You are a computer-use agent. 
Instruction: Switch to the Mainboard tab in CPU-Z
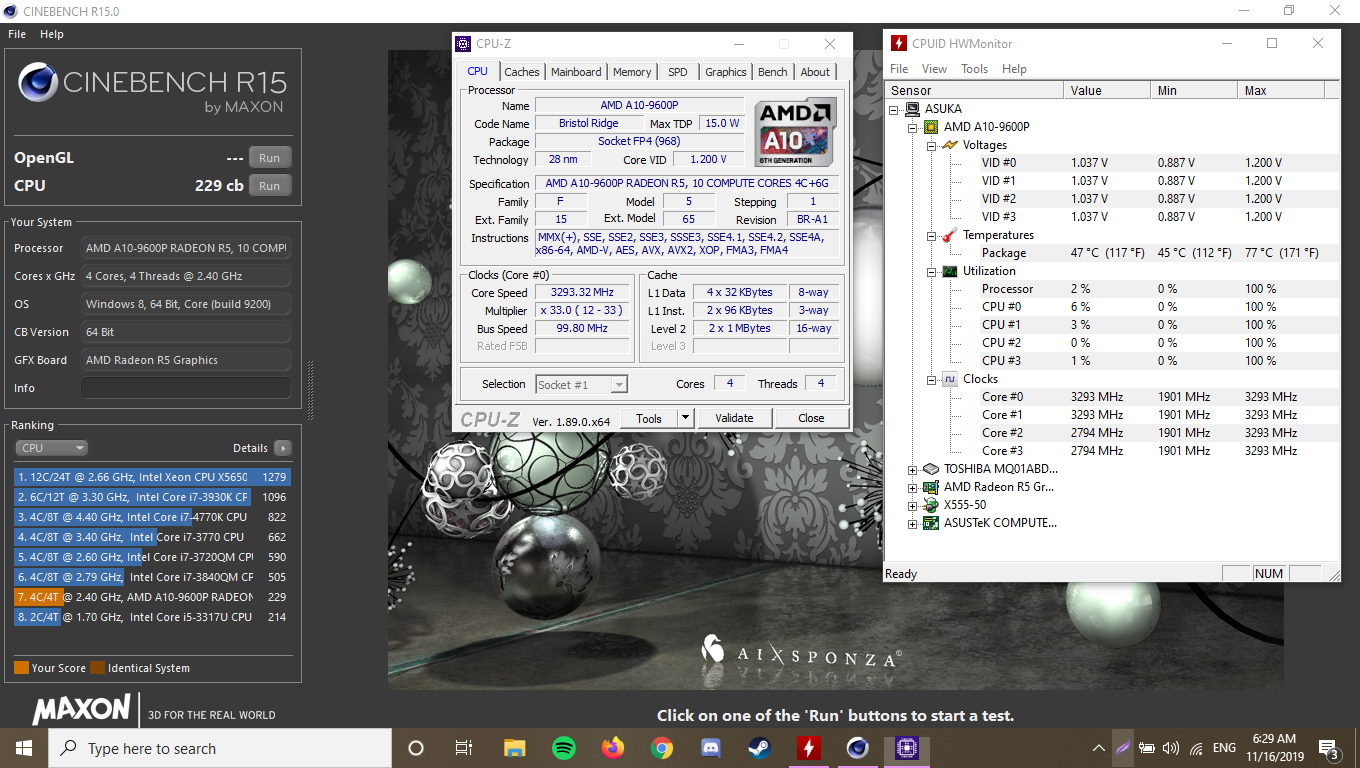pos(576,72)
